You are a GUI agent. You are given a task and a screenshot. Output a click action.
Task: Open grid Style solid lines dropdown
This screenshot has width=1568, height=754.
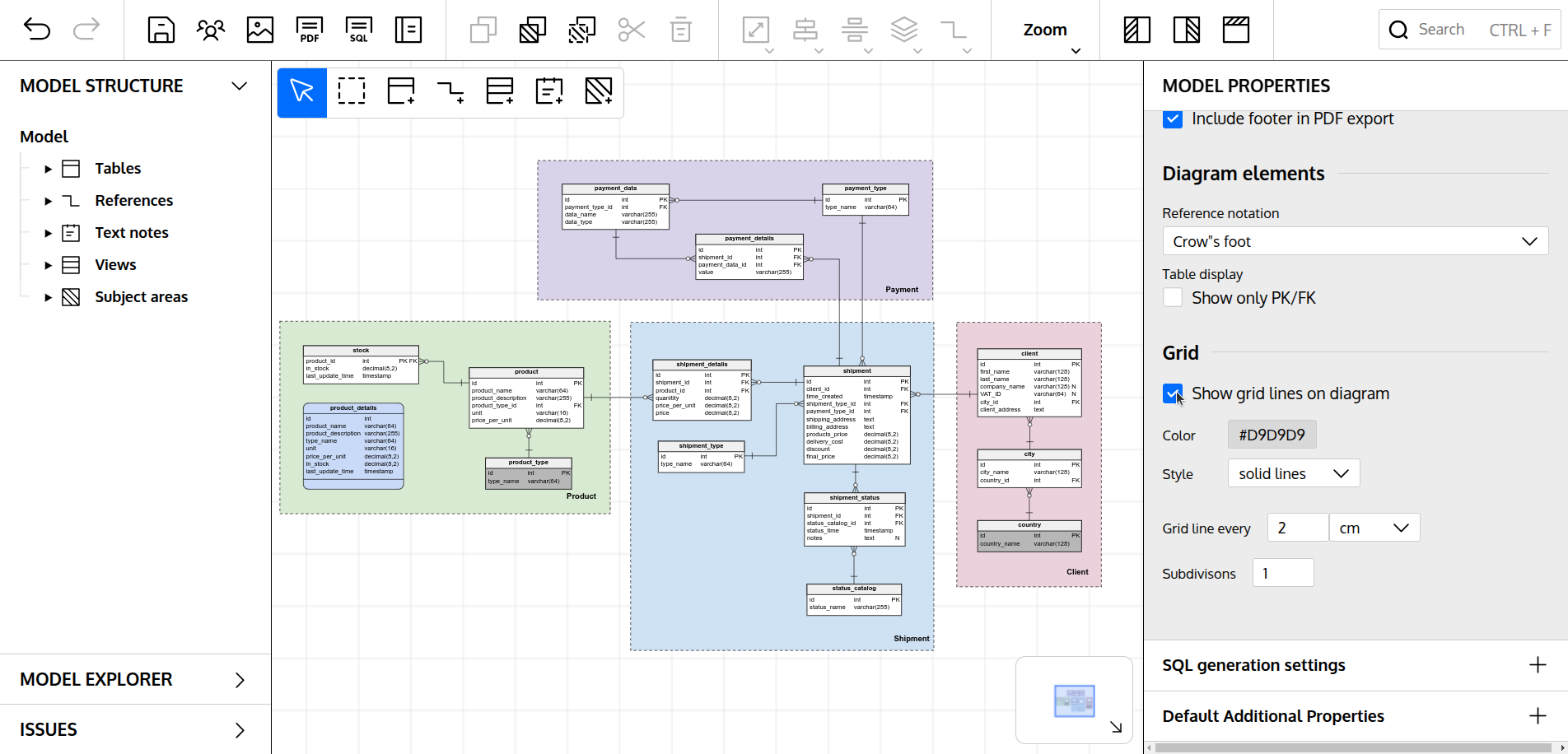[1294, 473]
